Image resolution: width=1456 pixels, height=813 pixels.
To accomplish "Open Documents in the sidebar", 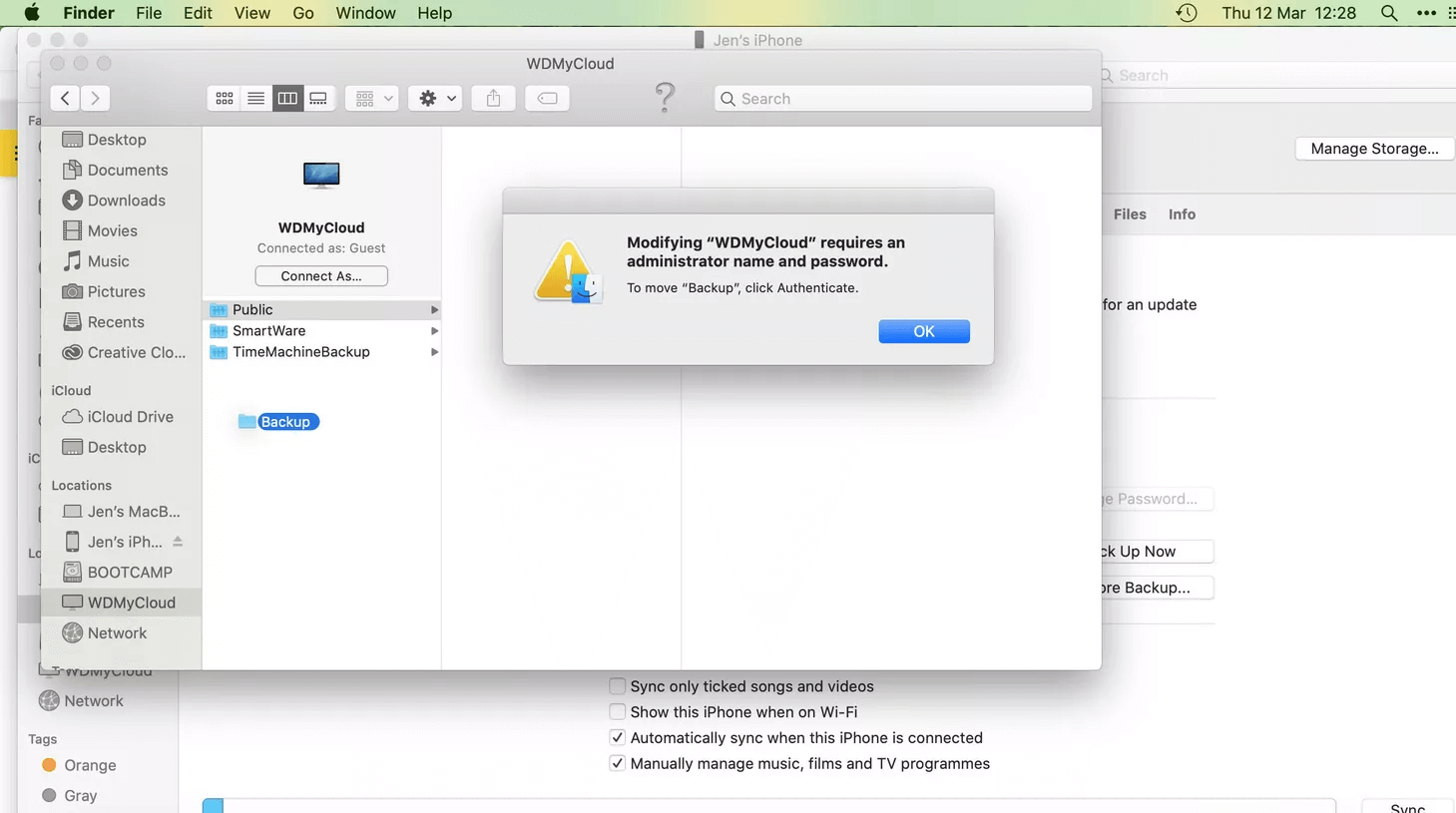I will 115,170.
